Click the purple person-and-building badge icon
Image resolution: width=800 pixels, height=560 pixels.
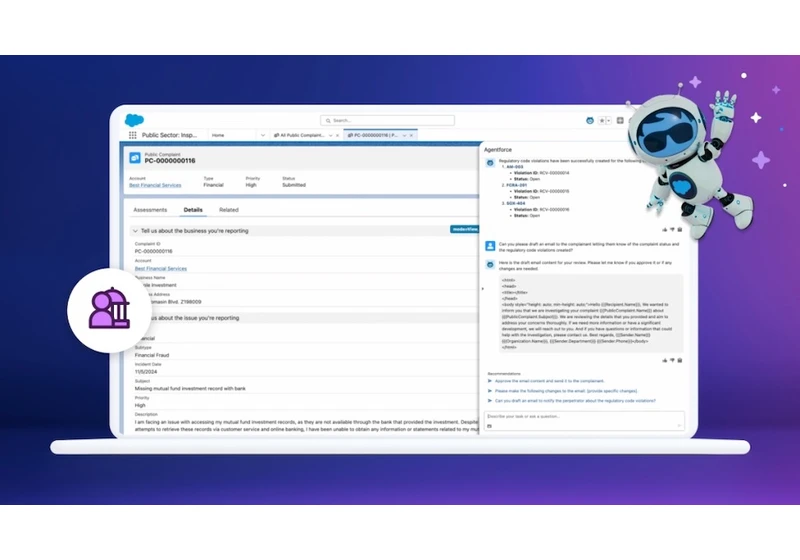tap(109, 309)
